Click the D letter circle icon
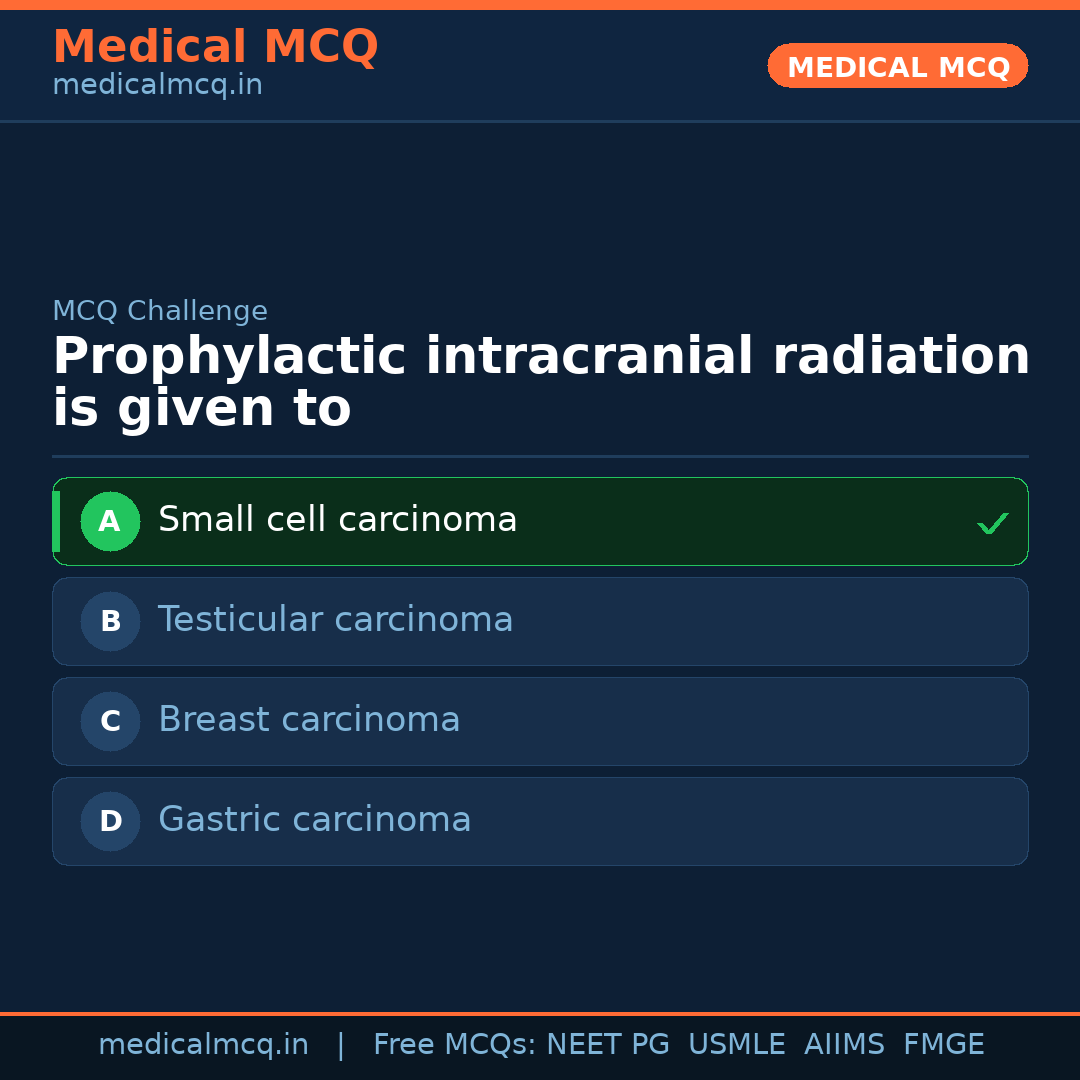Screen dimensions: 1080x1080 (x=110, y=821)
